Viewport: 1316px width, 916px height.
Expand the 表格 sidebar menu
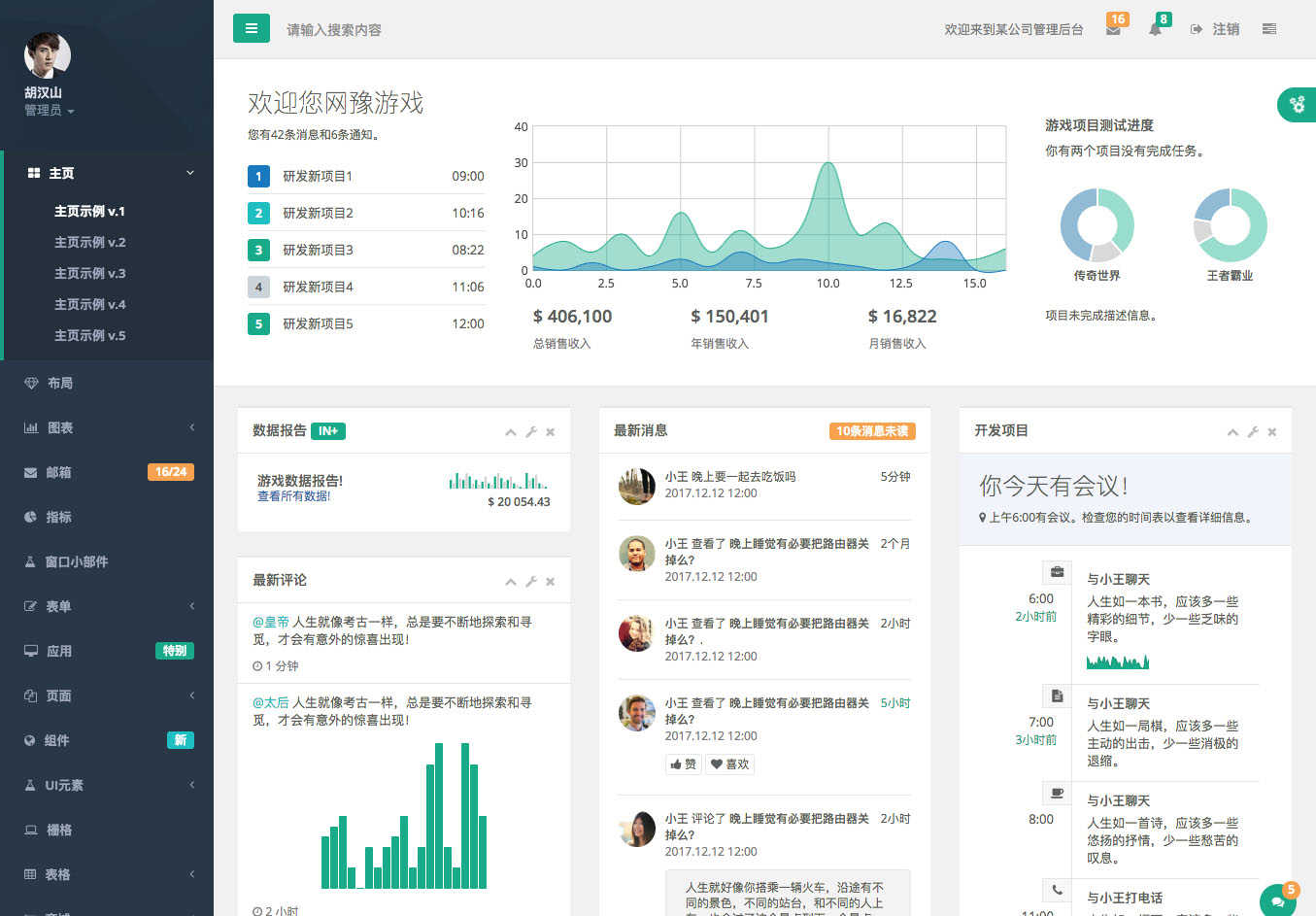click(107, 874)
